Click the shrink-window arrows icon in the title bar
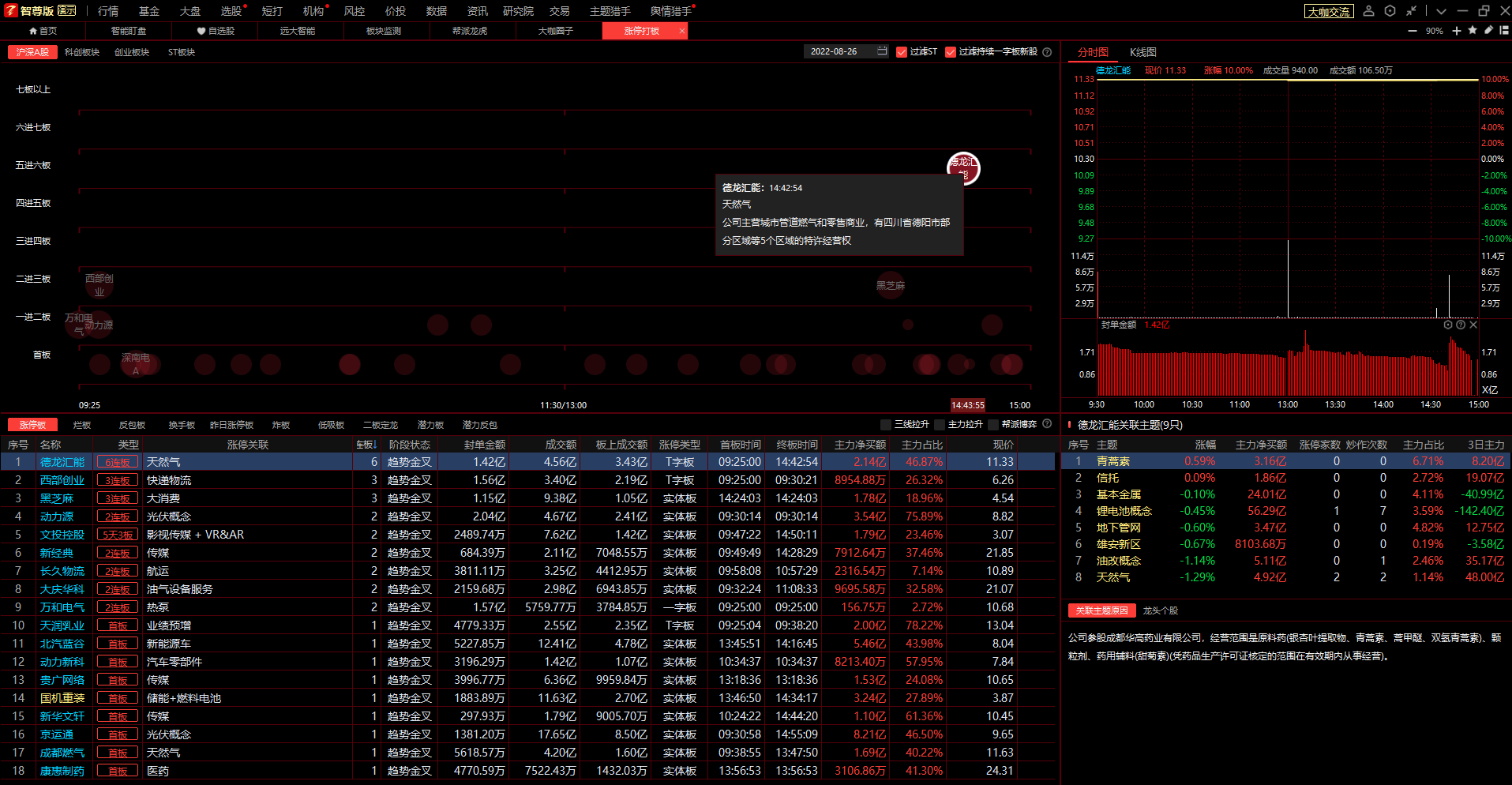1512x785 pixels. click(1412, 11)
